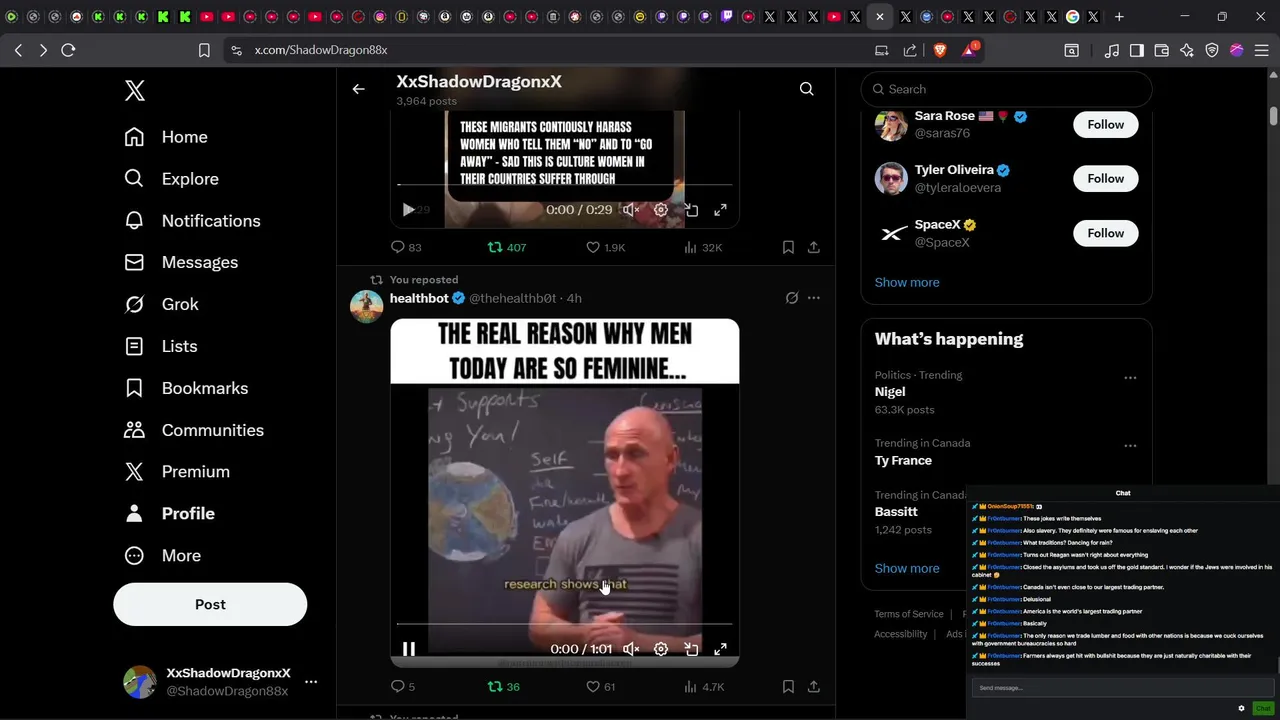This screenshot has width=1280, height=720.
Task: Open the three-dot menu on healthbot post
Action: (x=814, y=298)
